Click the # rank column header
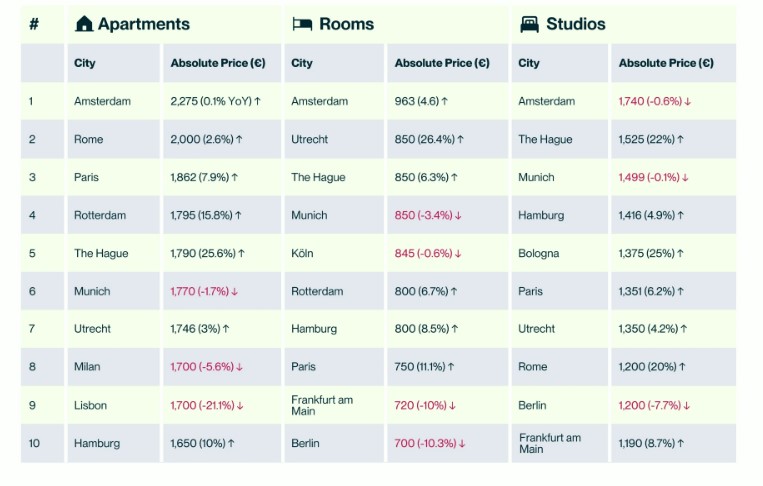The width and height of the screenshot is (763, 486). point(34,24)
